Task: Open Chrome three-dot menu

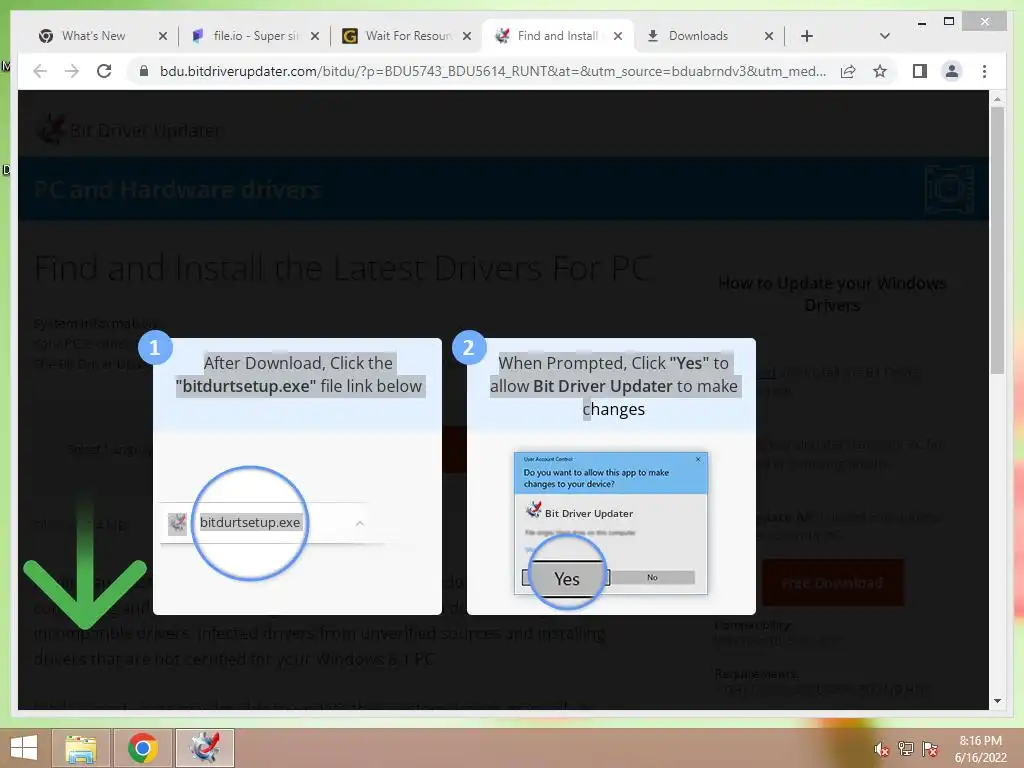Action: pyautogui.click(x=984, y=71)
